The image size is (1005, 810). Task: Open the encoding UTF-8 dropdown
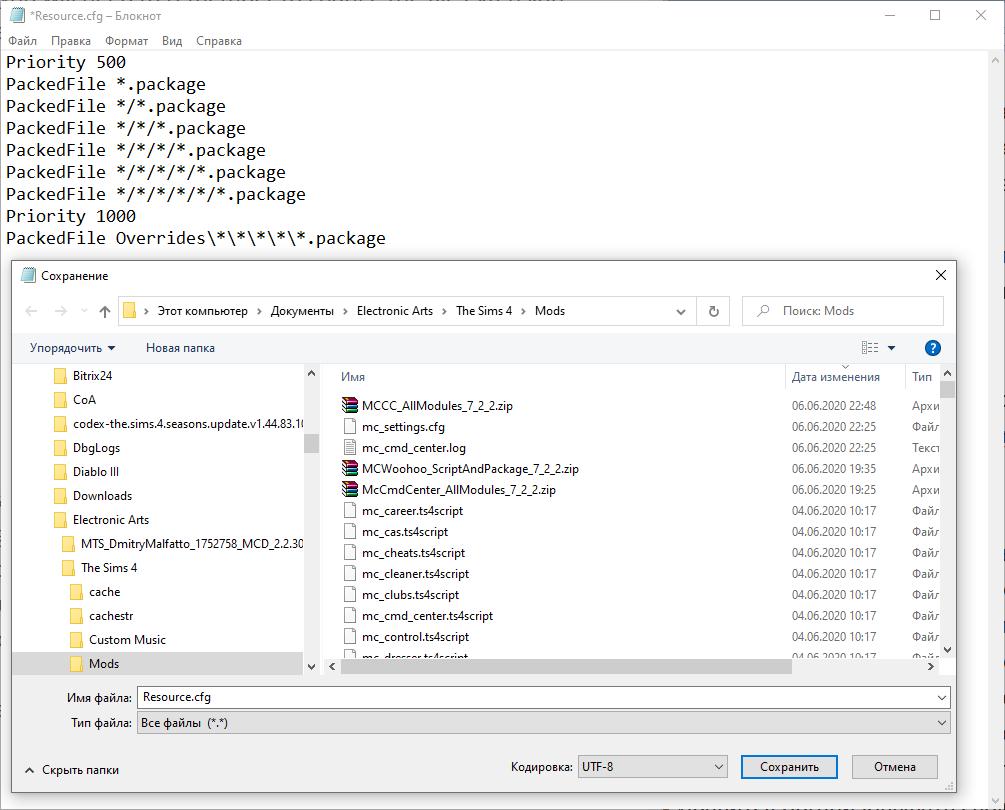652,767
